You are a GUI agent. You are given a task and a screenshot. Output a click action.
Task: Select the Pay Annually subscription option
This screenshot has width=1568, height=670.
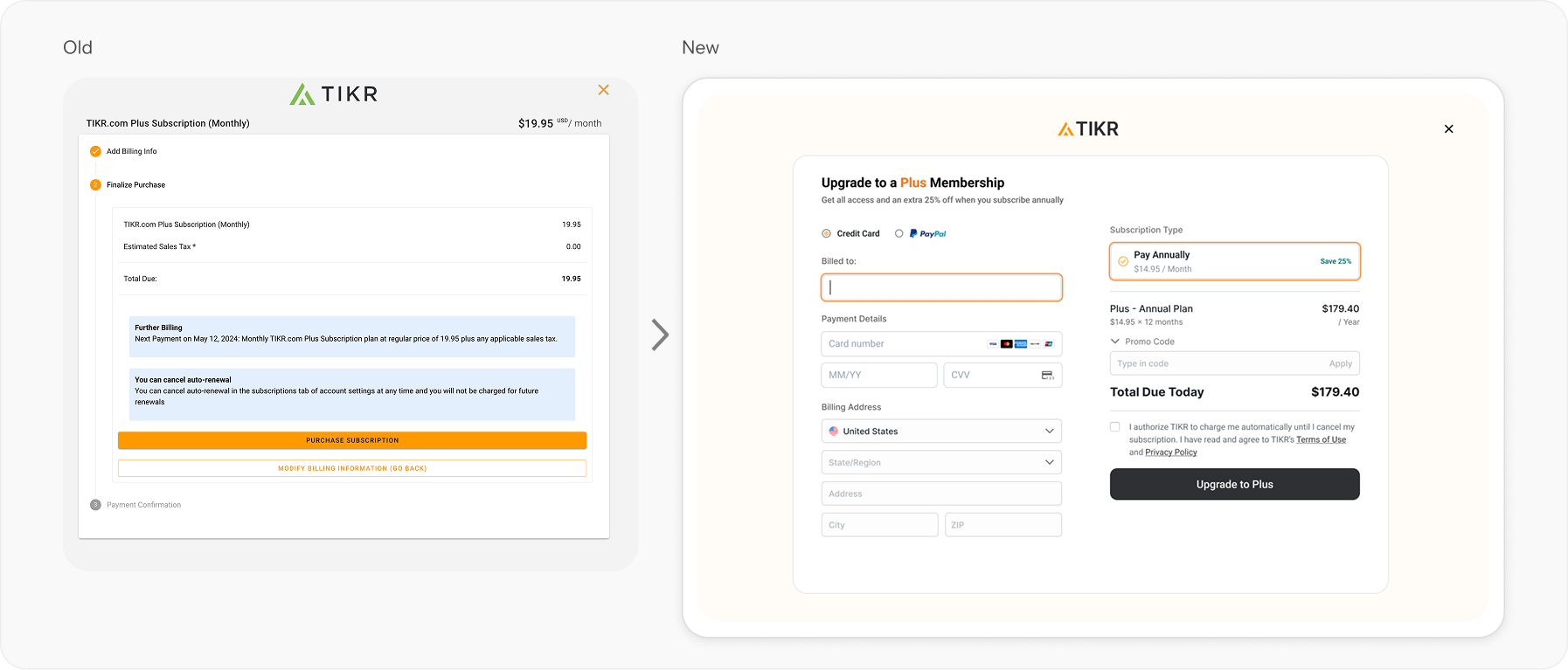point(1235,261)
